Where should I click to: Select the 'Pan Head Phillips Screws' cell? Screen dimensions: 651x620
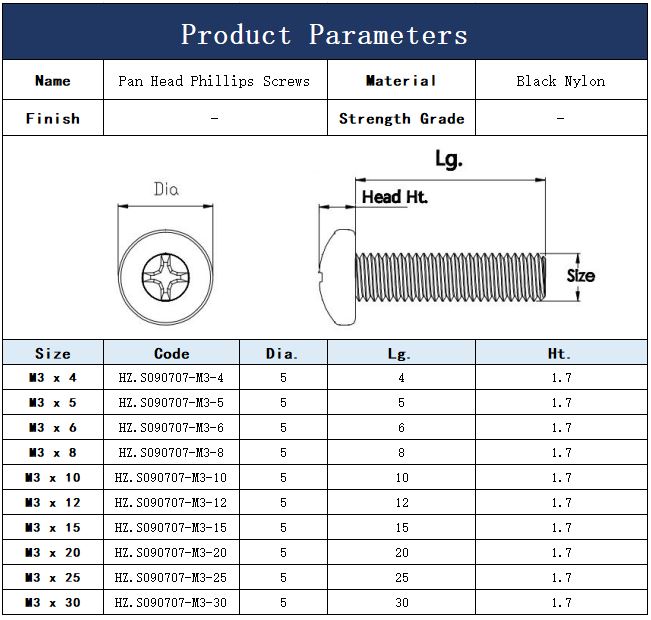pos(214,81)
